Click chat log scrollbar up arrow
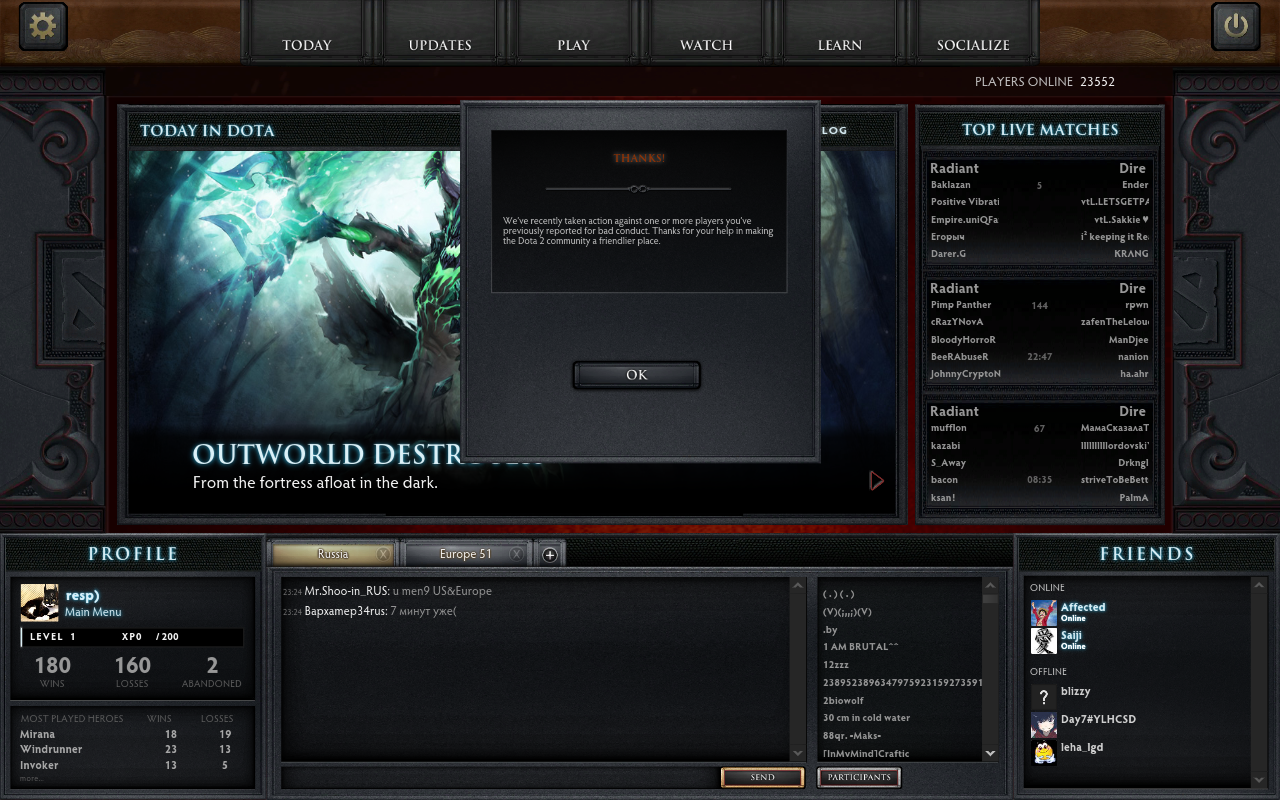The image size is (1280, 800). tap(797, 586)
